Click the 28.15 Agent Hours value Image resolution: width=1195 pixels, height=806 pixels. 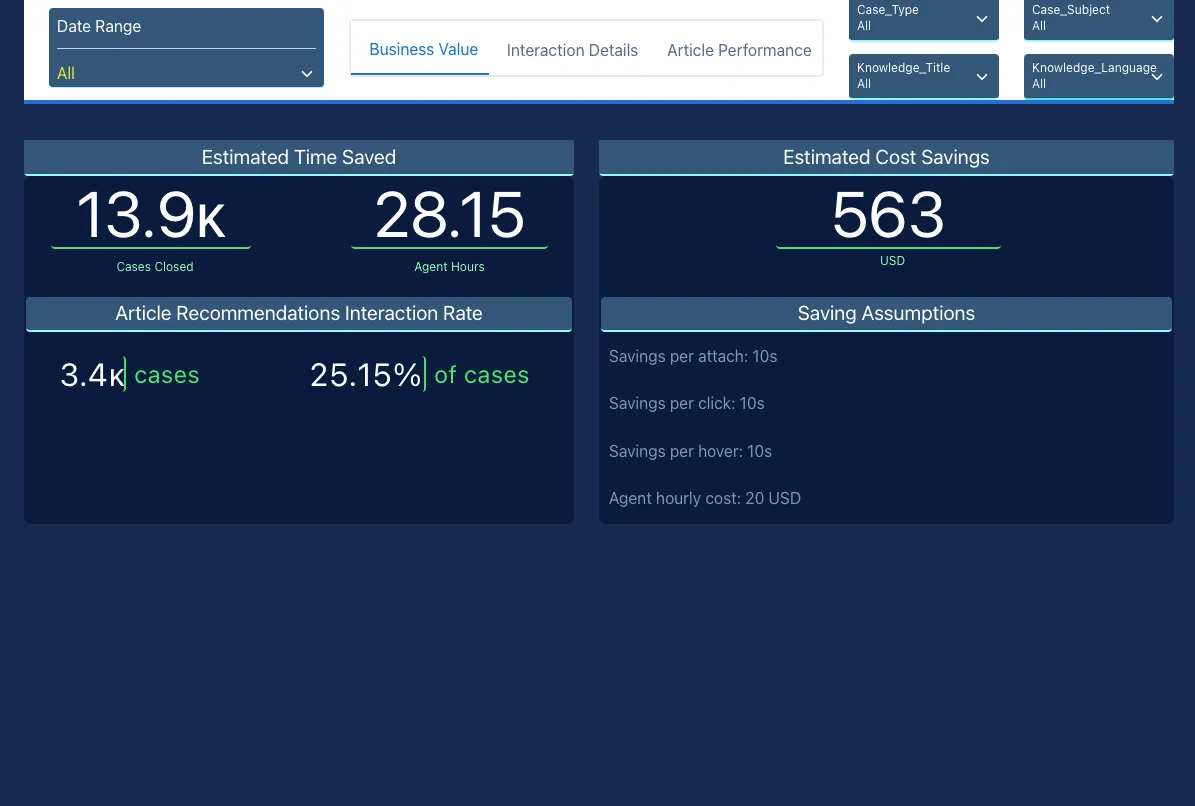point(450,216)
